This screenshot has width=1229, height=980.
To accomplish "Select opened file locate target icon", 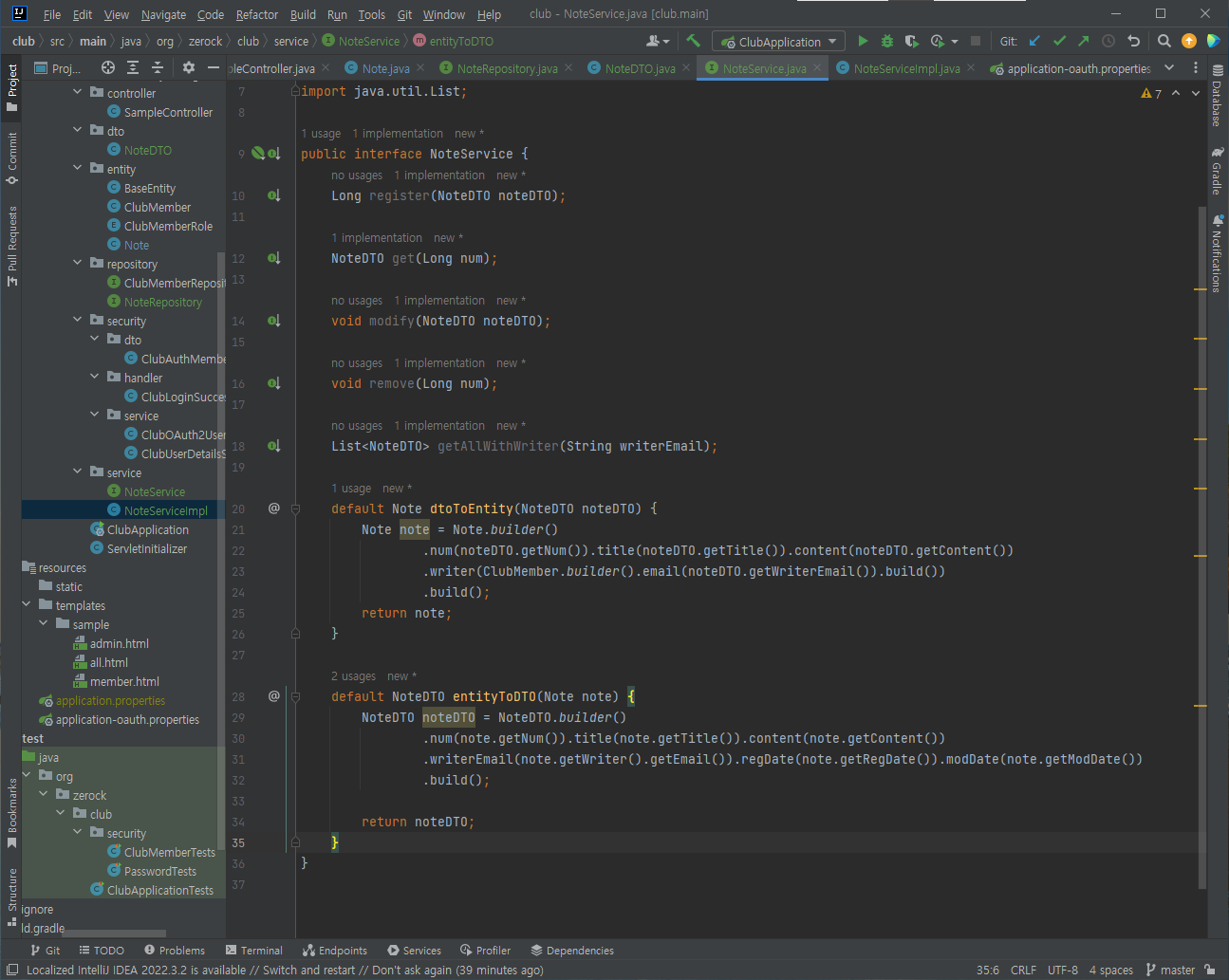I will point(108,67).
